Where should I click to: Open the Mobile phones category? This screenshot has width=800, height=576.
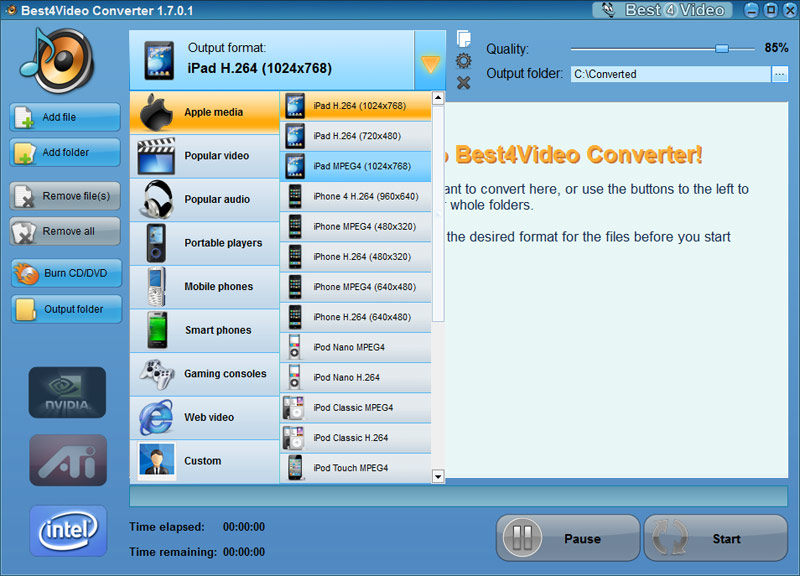tap(205, 287)
